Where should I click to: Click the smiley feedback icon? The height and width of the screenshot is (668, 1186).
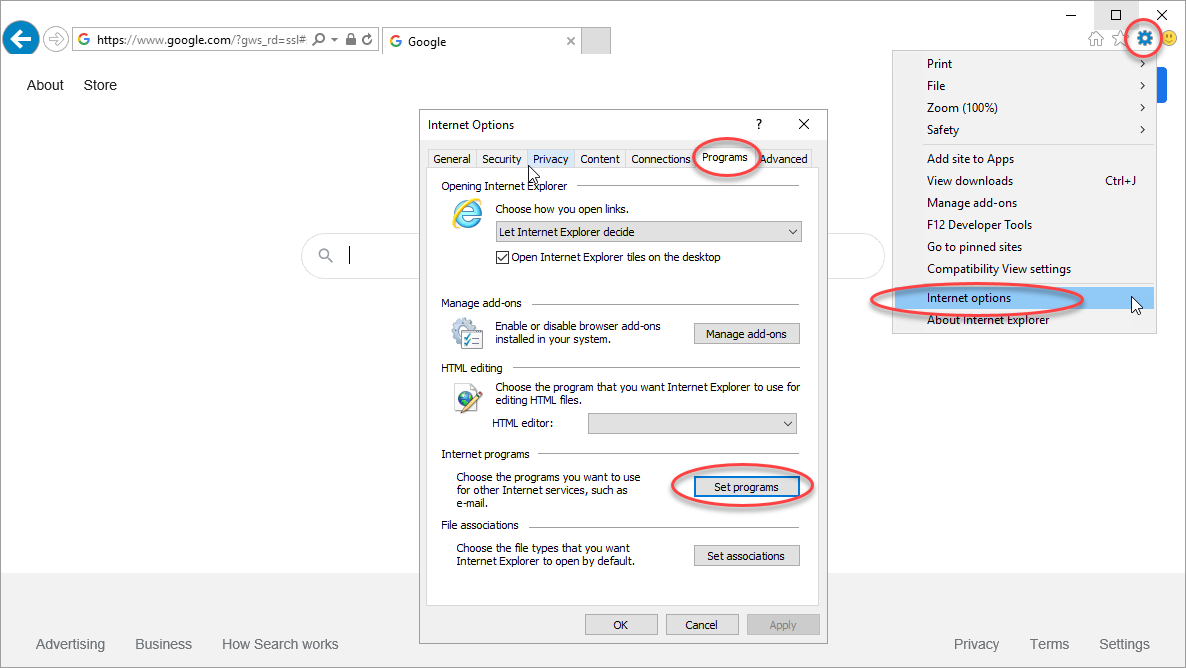point(1169,39)
